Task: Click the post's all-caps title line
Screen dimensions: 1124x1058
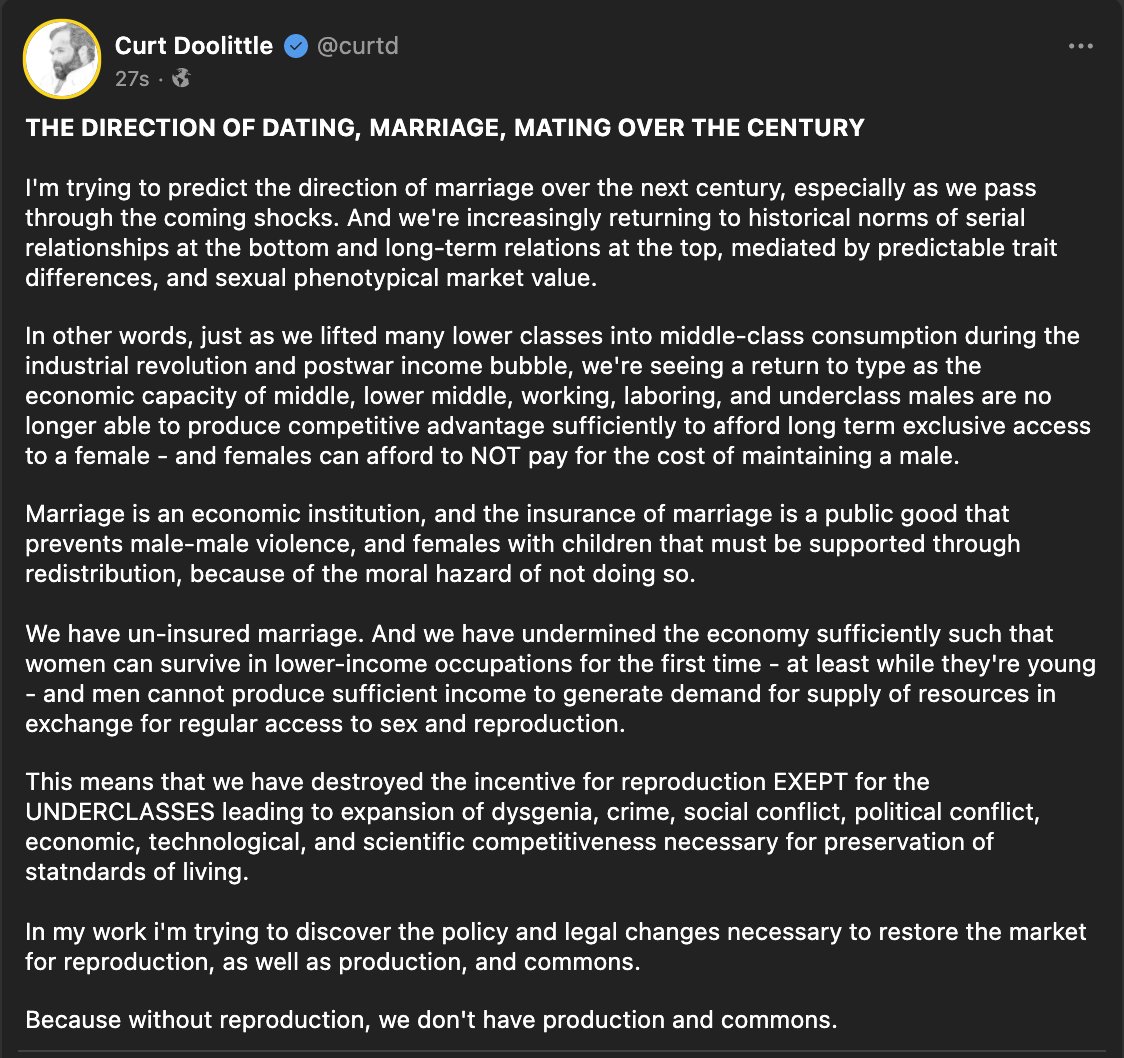Action: [445, 128]
